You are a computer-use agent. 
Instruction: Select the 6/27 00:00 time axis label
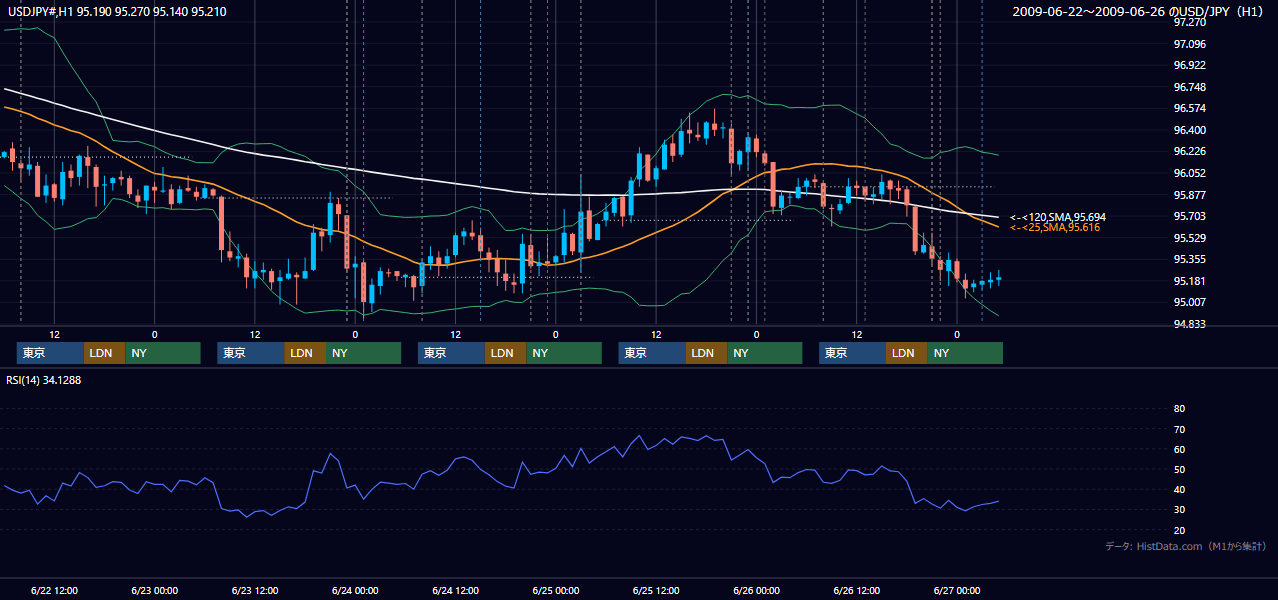957,590
